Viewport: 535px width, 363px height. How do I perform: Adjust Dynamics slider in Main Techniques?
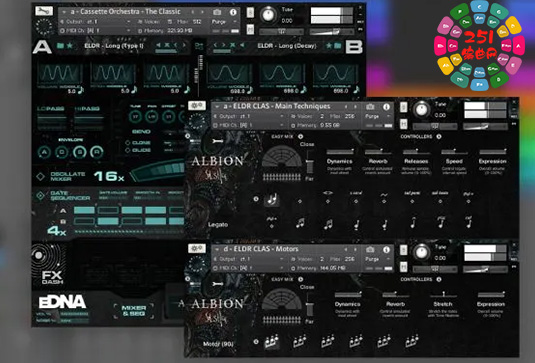pyautogui.click(x=340, y=151)
